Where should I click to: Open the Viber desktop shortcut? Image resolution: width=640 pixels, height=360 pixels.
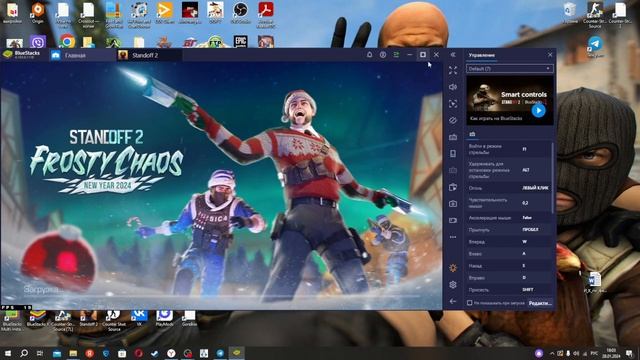point(38,42)
